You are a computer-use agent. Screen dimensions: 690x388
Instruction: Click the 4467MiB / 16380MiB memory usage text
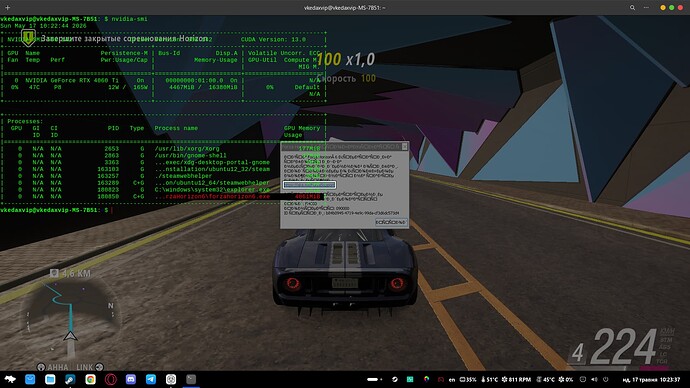pos(203,87)
